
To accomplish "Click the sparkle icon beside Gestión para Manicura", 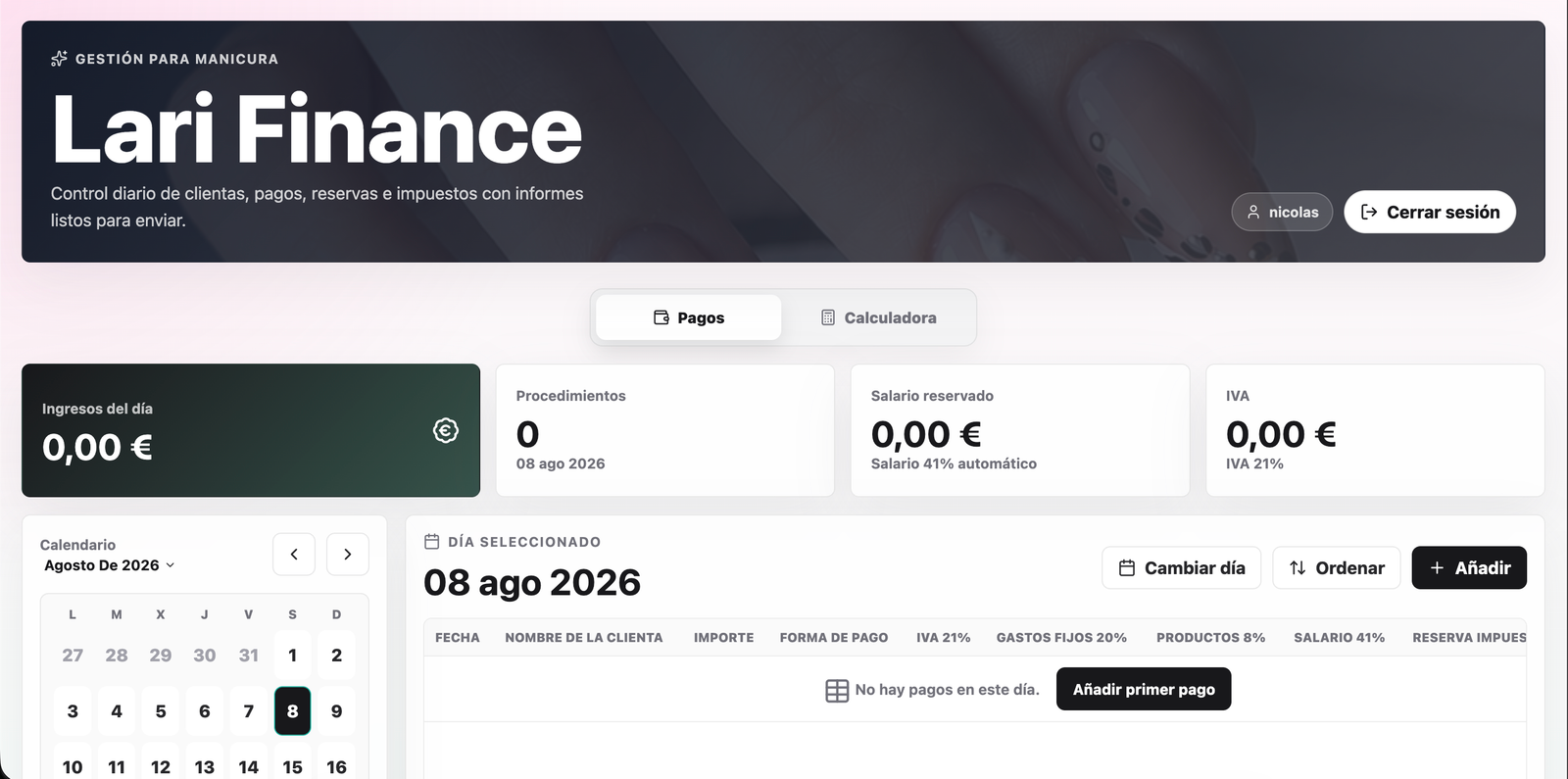I will pos(59,59).
